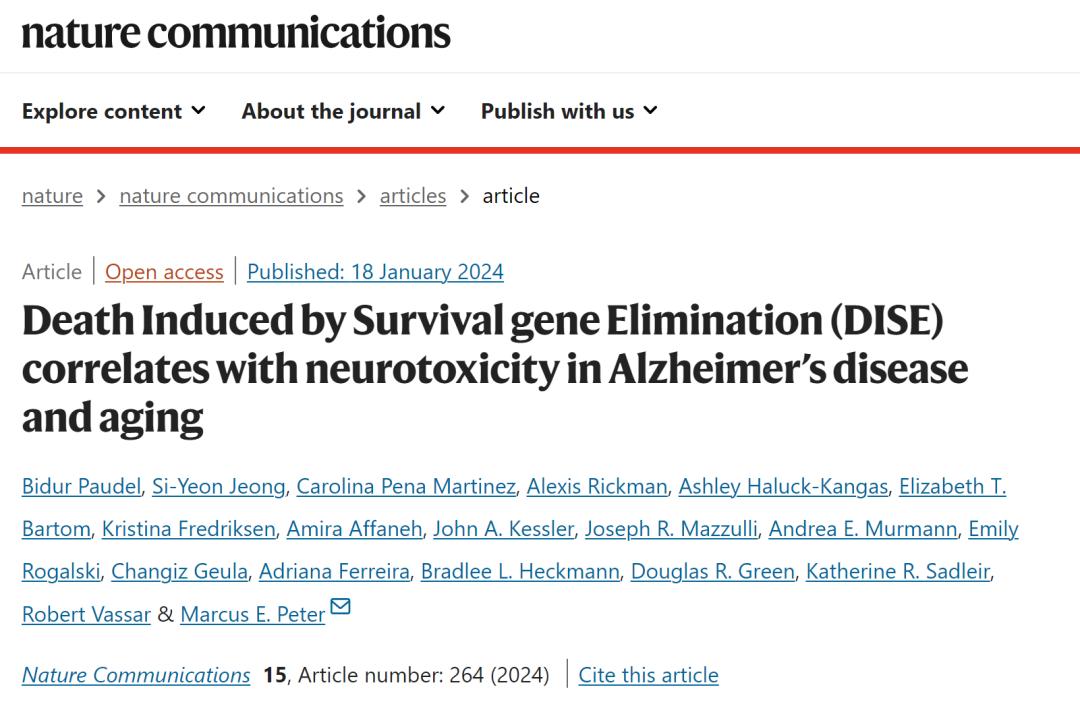Expand the Explore content dropdown
Viewport: 1080px width, 706px height.
tap(113, 111)
